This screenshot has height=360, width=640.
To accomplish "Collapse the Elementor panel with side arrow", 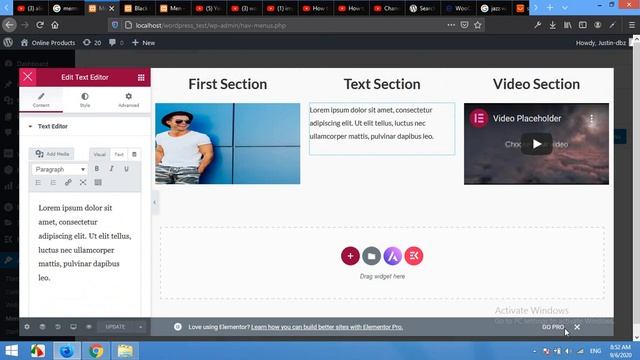I will [155, 202].
